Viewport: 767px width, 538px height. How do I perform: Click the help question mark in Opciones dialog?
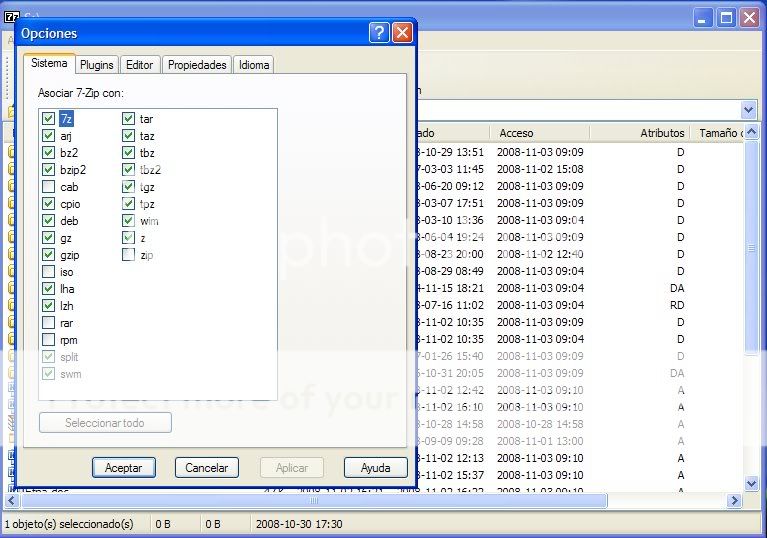tap(379, 33)
